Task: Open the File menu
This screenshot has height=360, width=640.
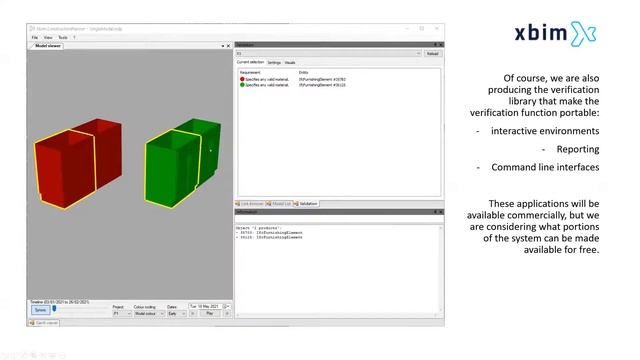Action: coord(35,37)
